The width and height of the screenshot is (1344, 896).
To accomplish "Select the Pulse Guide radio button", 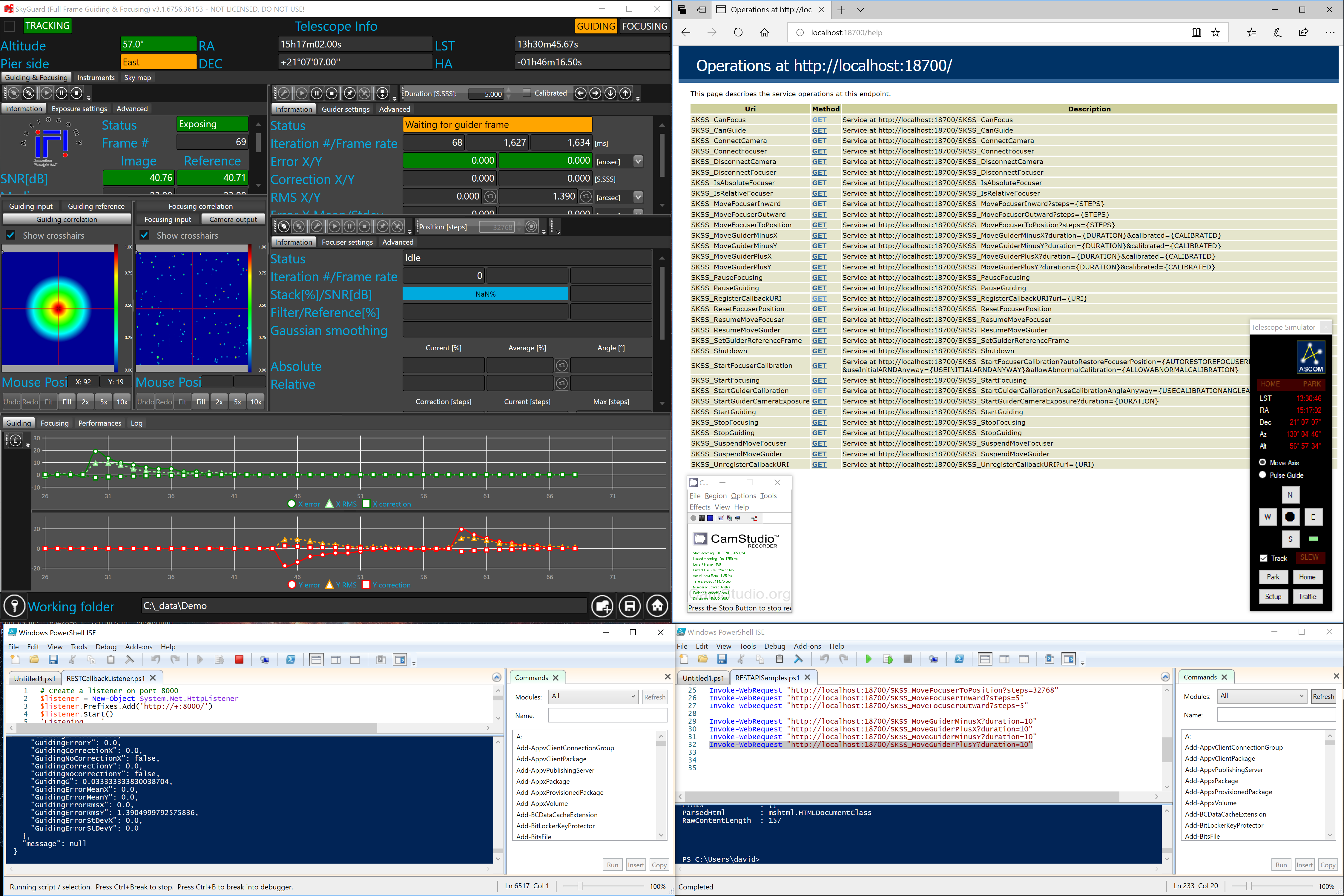I will [1262, 475].
